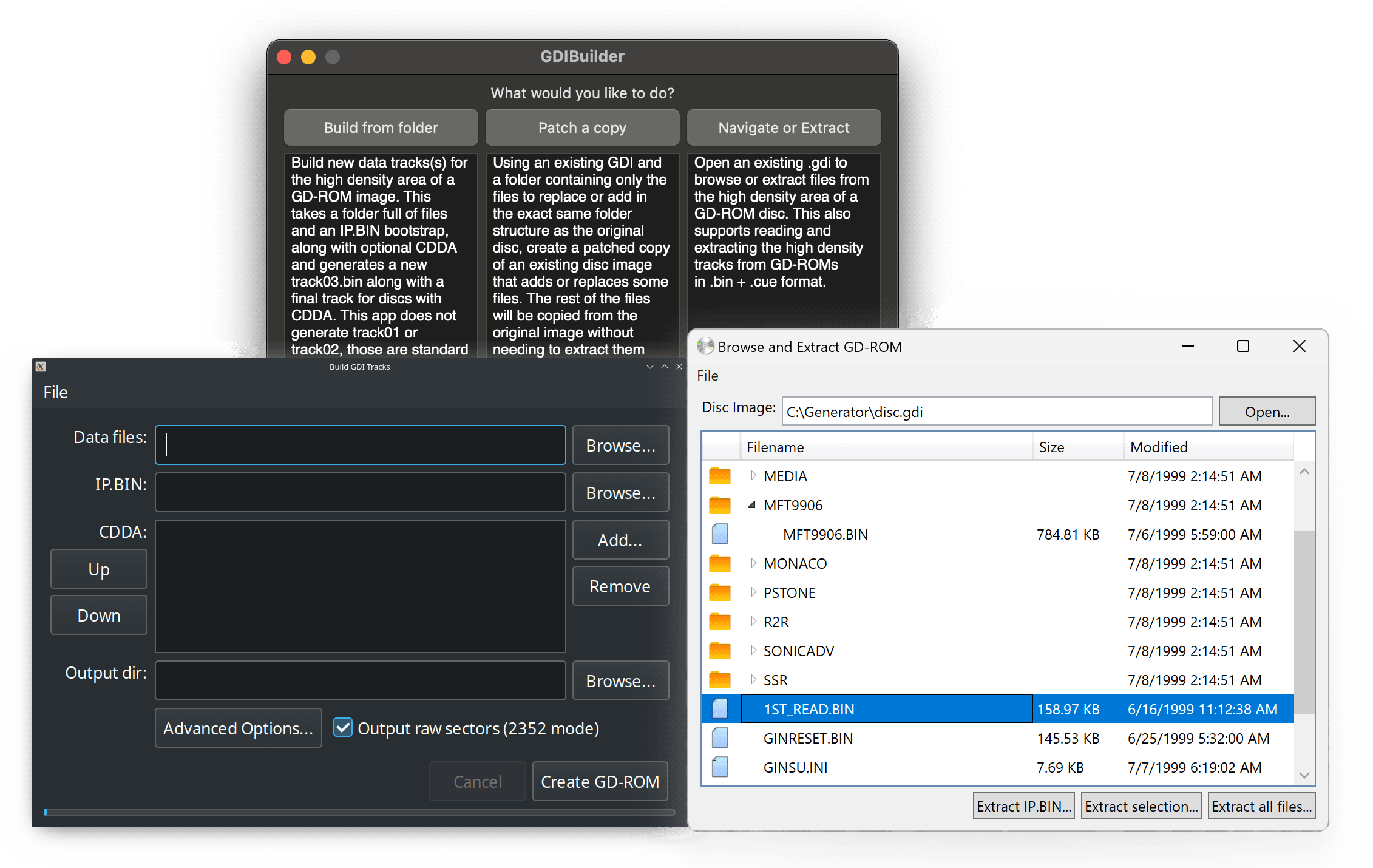Click the file list vertical scrollbar thumb

point(1304,623)
